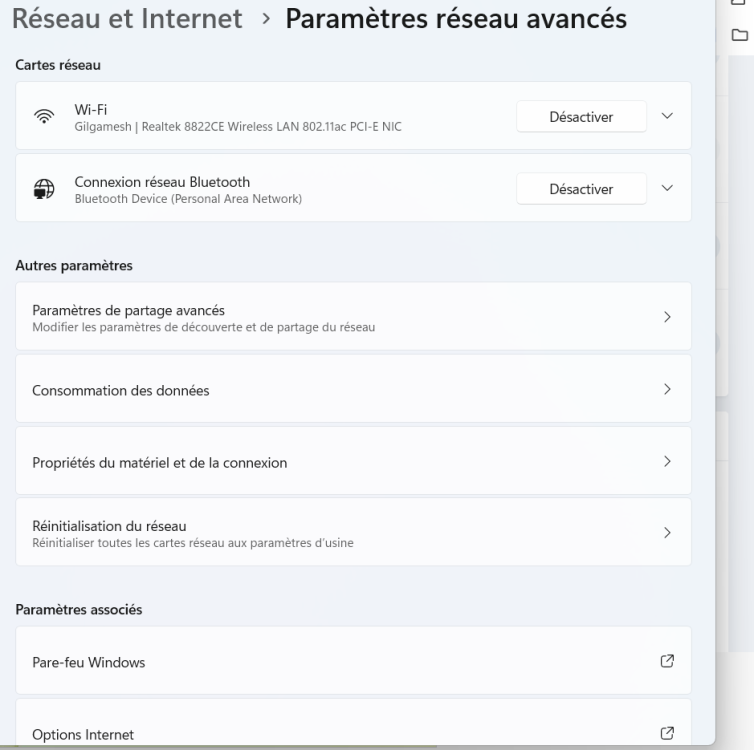This screenshot has width=754, height=750.
Task: Click the breadcrumb separator chevron icon
Action: (x=266, y=19)
